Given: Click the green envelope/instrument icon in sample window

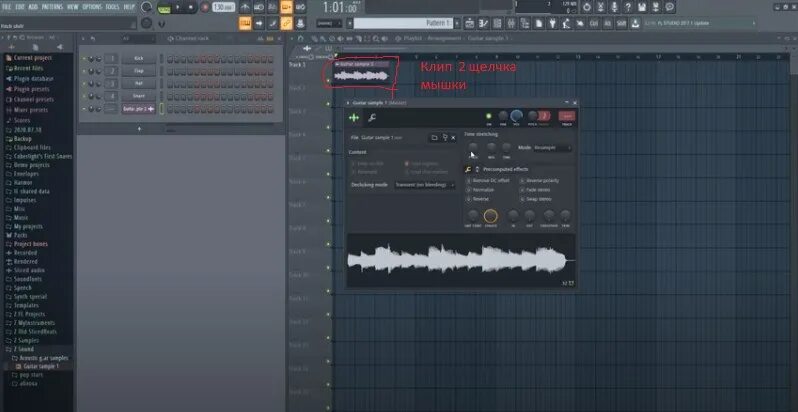Looking at the screenshot, I should [354, 118].
